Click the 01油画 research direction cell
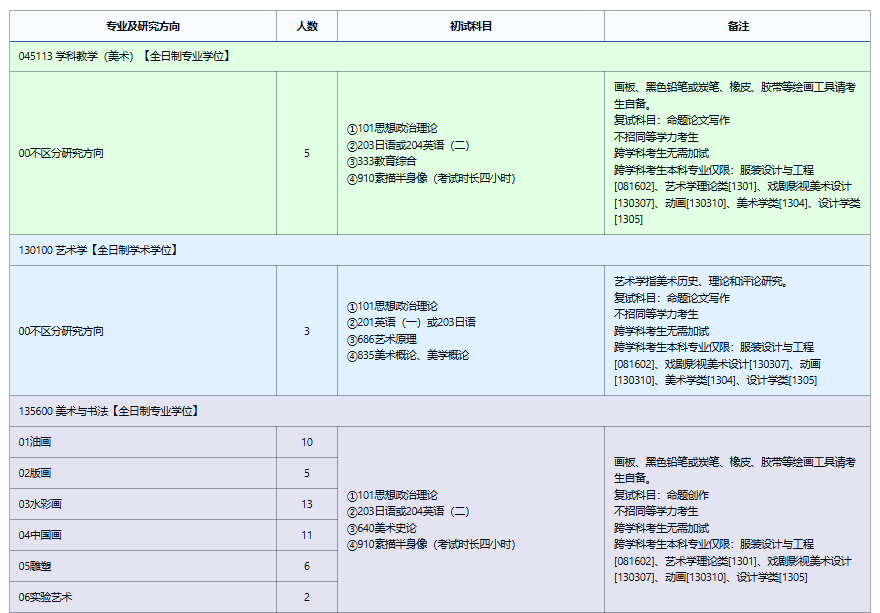Screen dimensions: 880x613 click(x=34, y=442)
